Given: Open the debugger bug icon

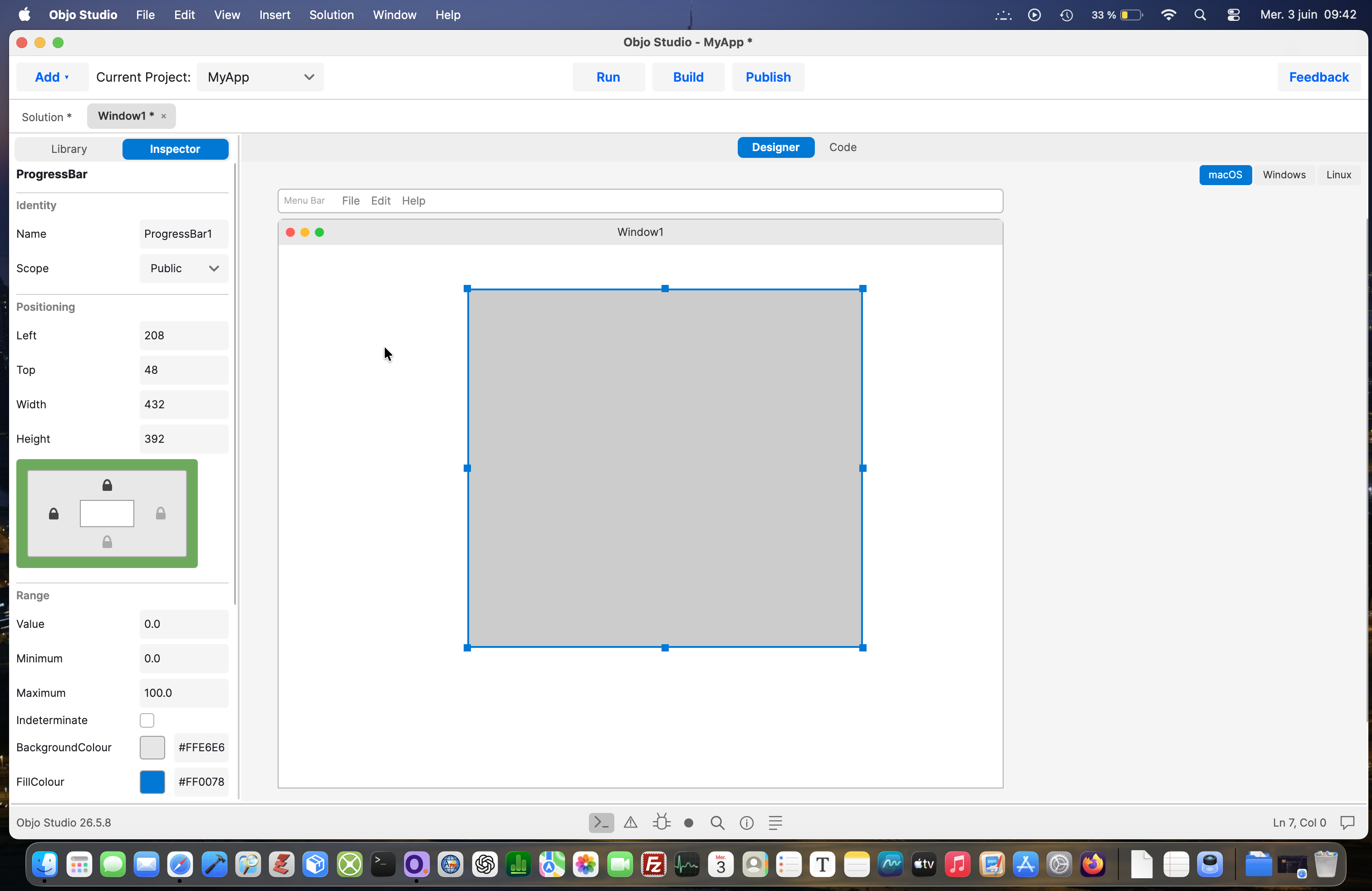Looking at the screenshot, I should click(x=661, y=822).
